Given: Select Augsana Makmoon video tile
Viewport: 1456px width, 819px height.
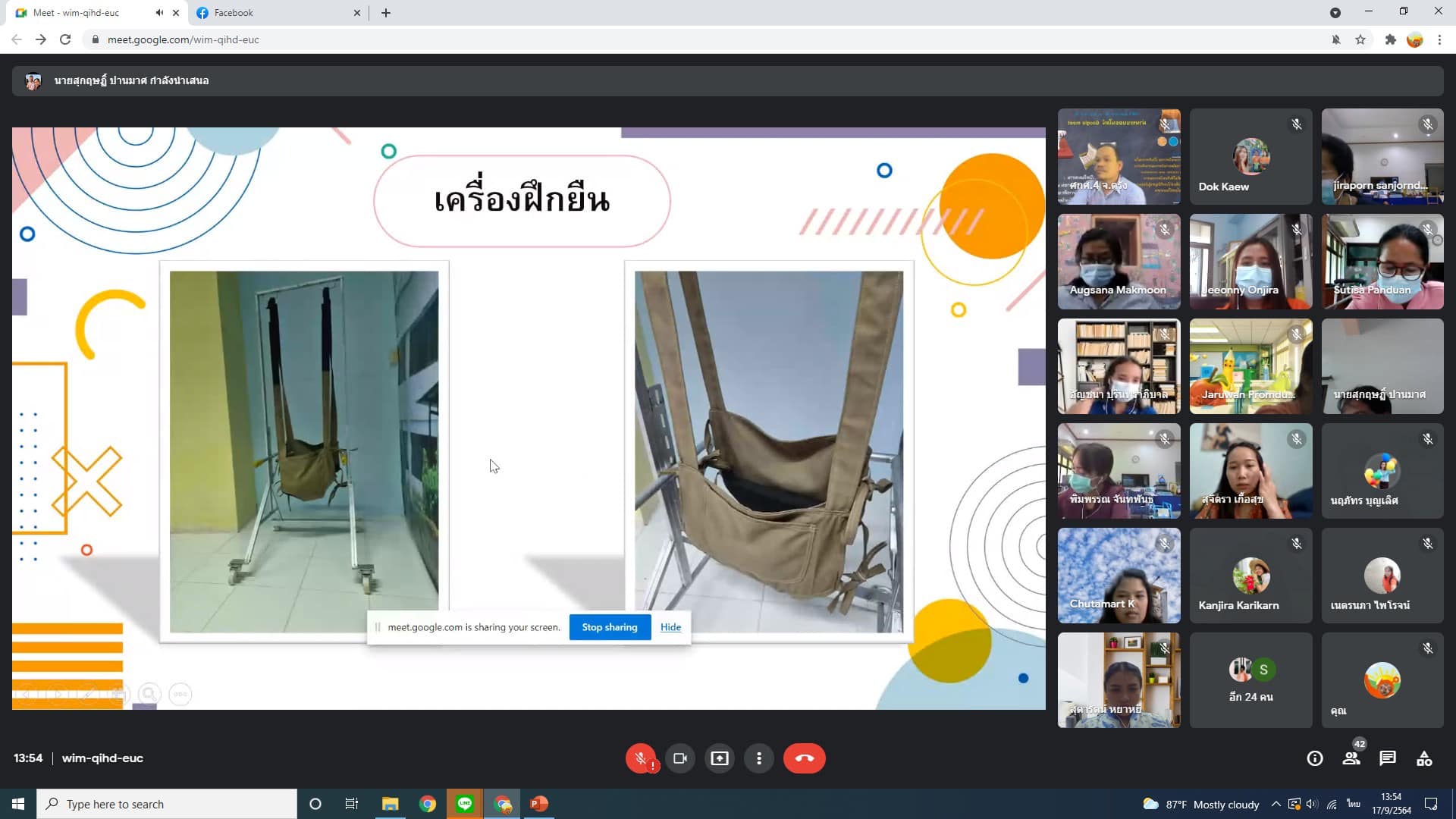Looking at the screenshot, I should pyautogui.click(x=1119, y=261).
